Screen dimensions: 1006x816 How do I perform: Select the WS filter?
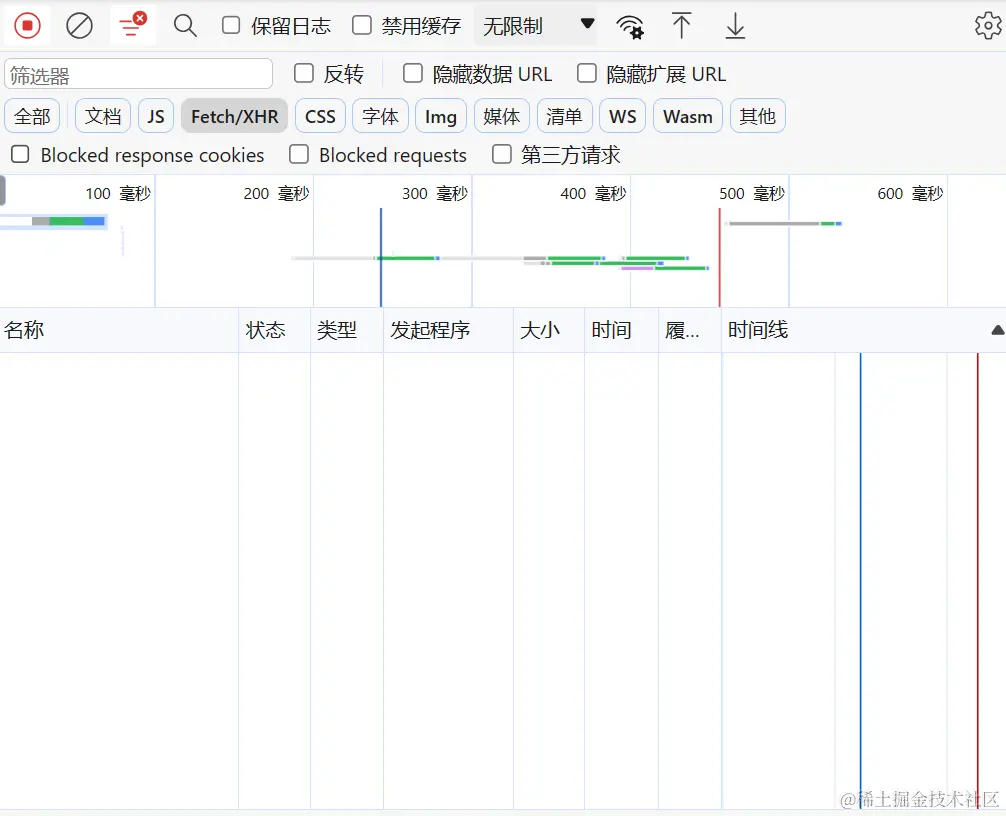pos(622,116)
